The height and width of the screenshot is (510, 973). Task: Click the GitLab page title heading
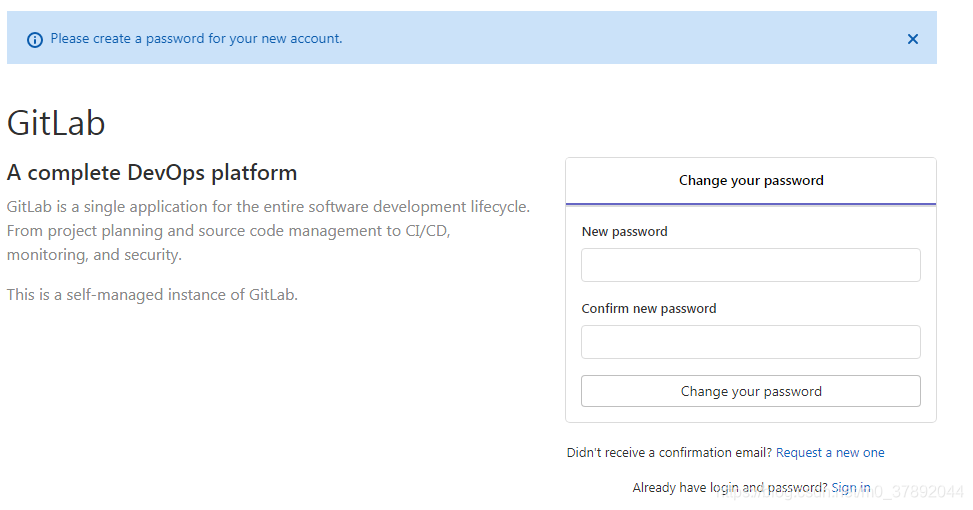click(x=56, y=123)
